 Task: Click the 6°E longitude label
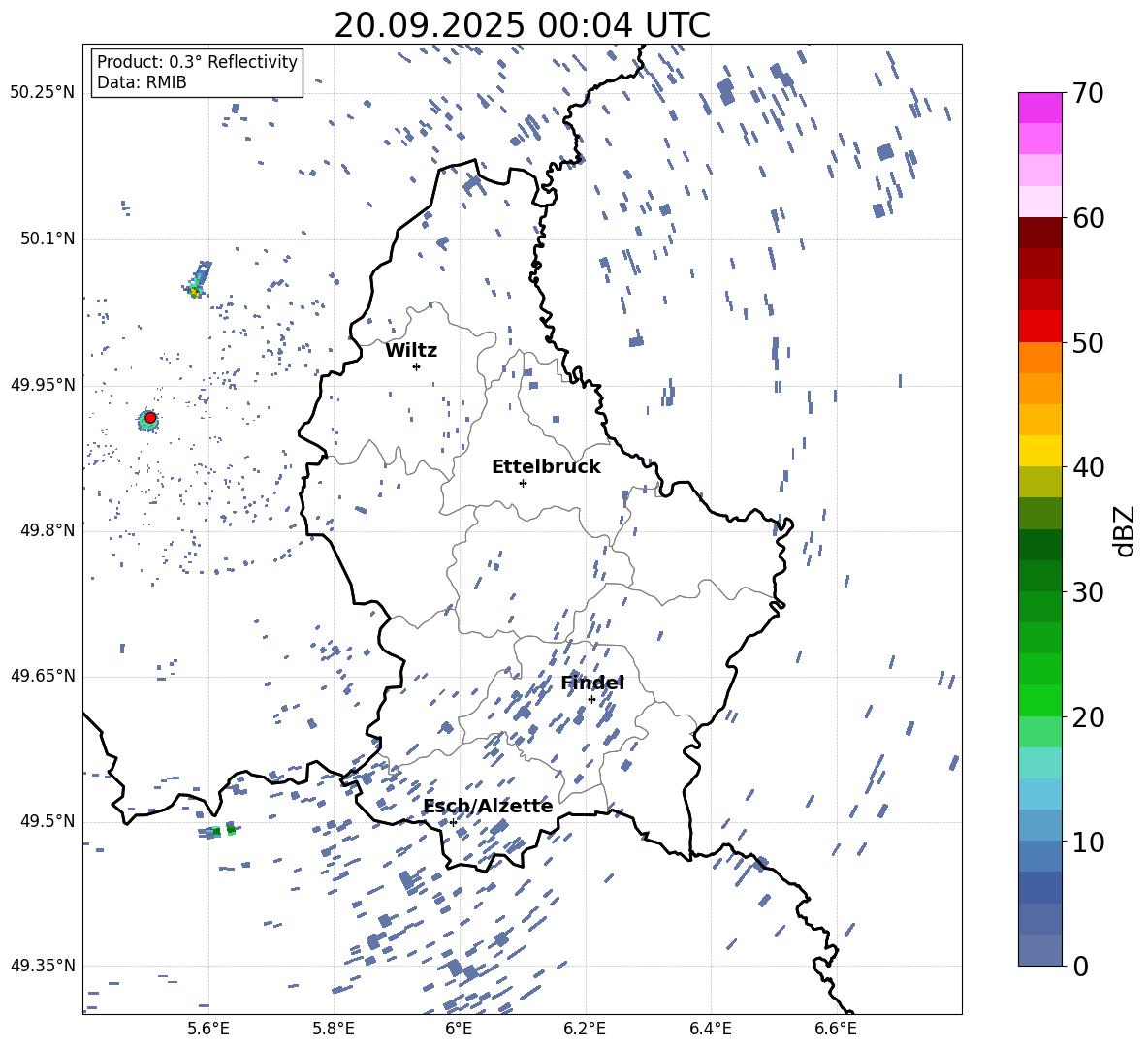[x=459, y=1029]
